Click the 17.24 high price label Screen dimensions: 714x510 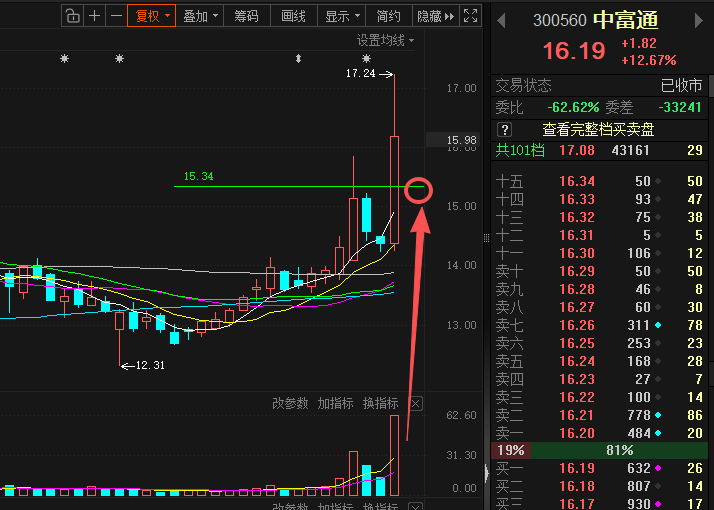click(x=360, y=73)
